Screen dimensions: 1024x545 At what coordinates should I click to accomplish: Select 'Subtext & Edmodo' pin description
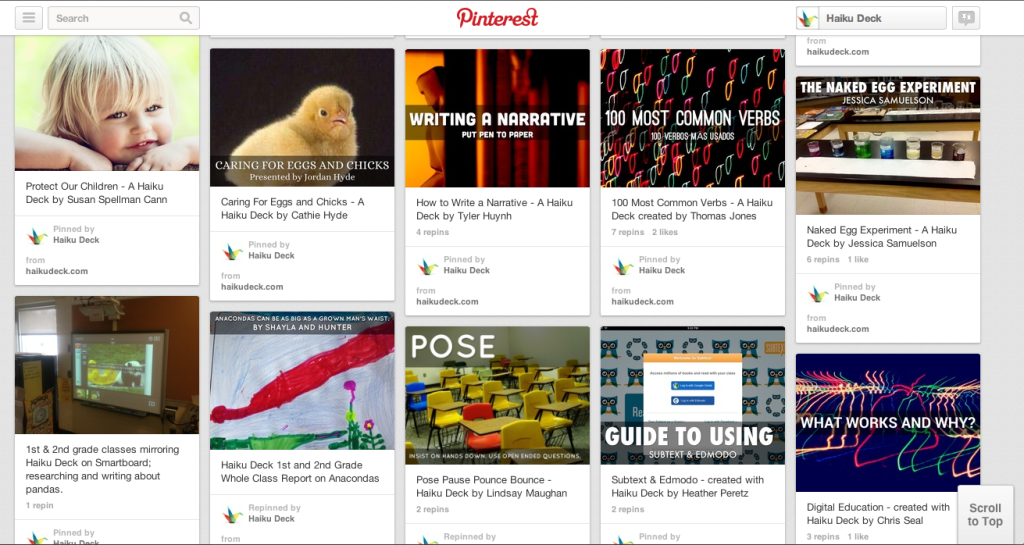tap(688, 487)
